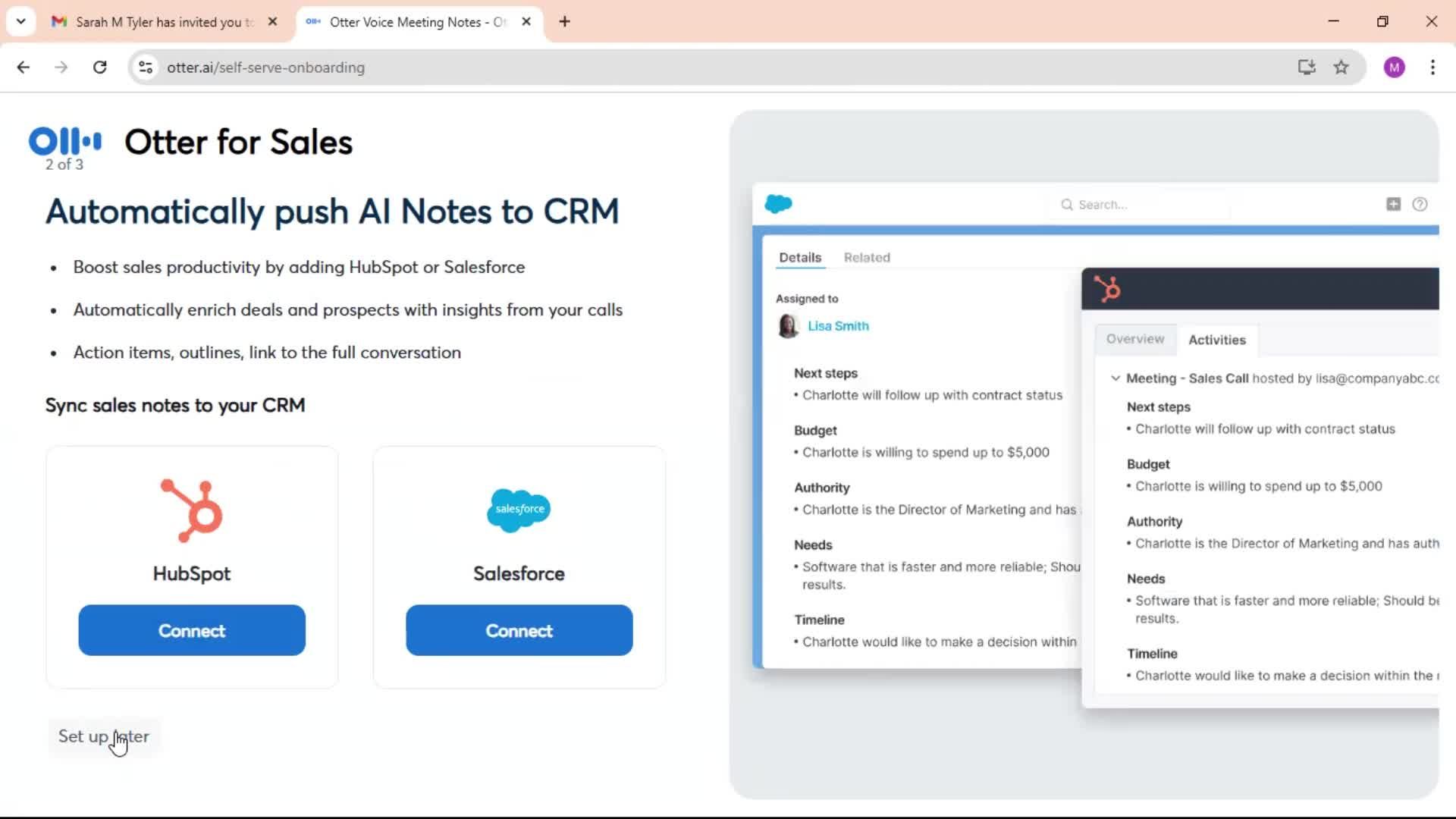
Task: Open the tab search dropdown arrow
Action: 20,21
